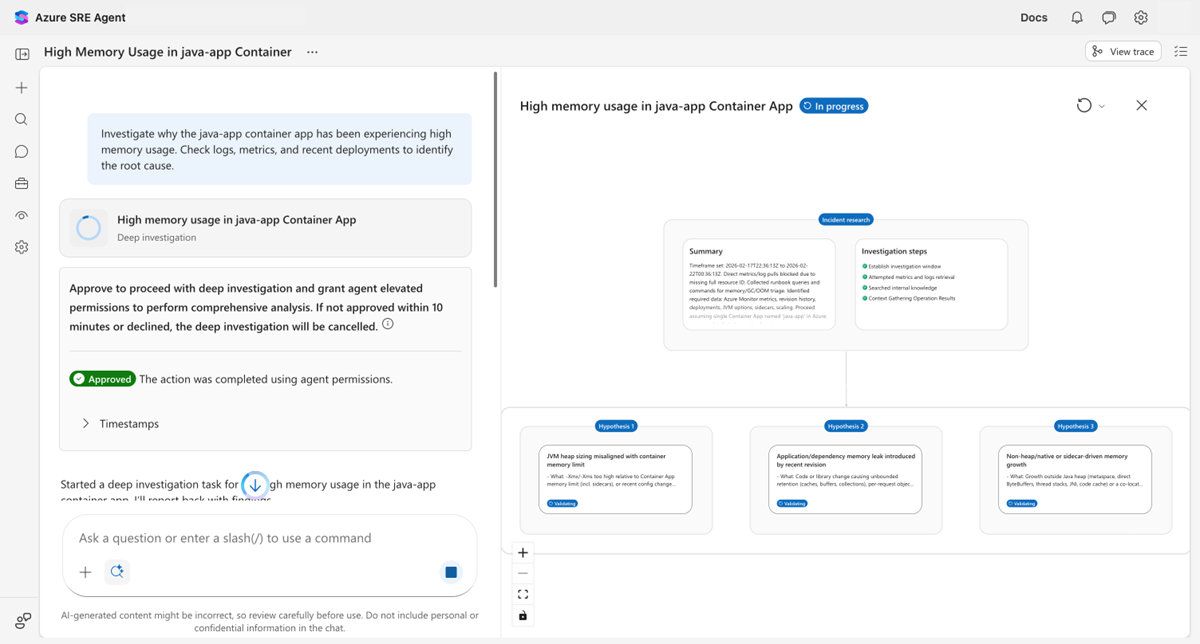Click Validating badge on memory leak card
This screenshot has height=644, width=1200.
pos(793,504)
